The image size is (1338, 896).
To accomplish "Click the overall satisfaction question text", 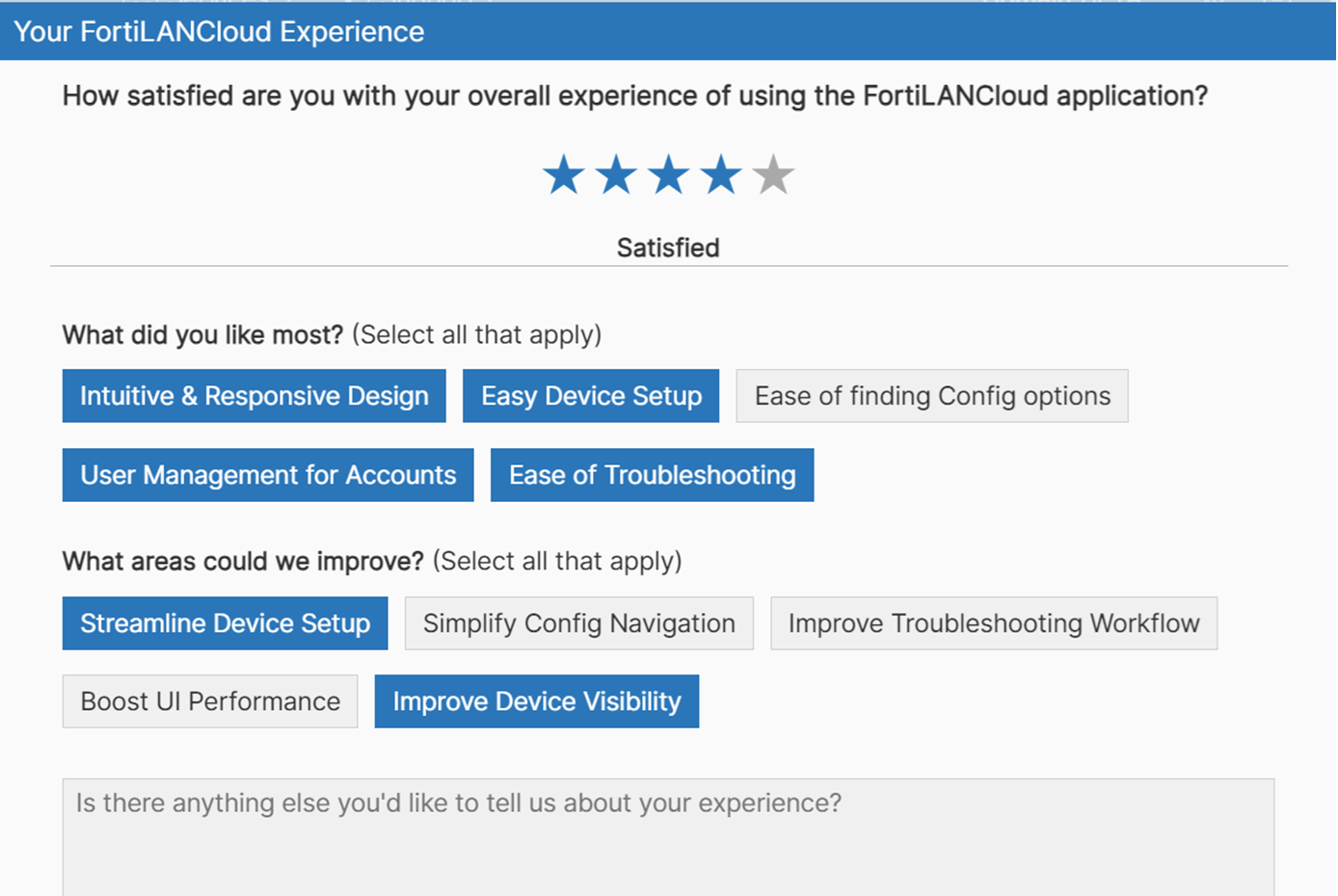I will pyautogui.click(x=633, y=95).
